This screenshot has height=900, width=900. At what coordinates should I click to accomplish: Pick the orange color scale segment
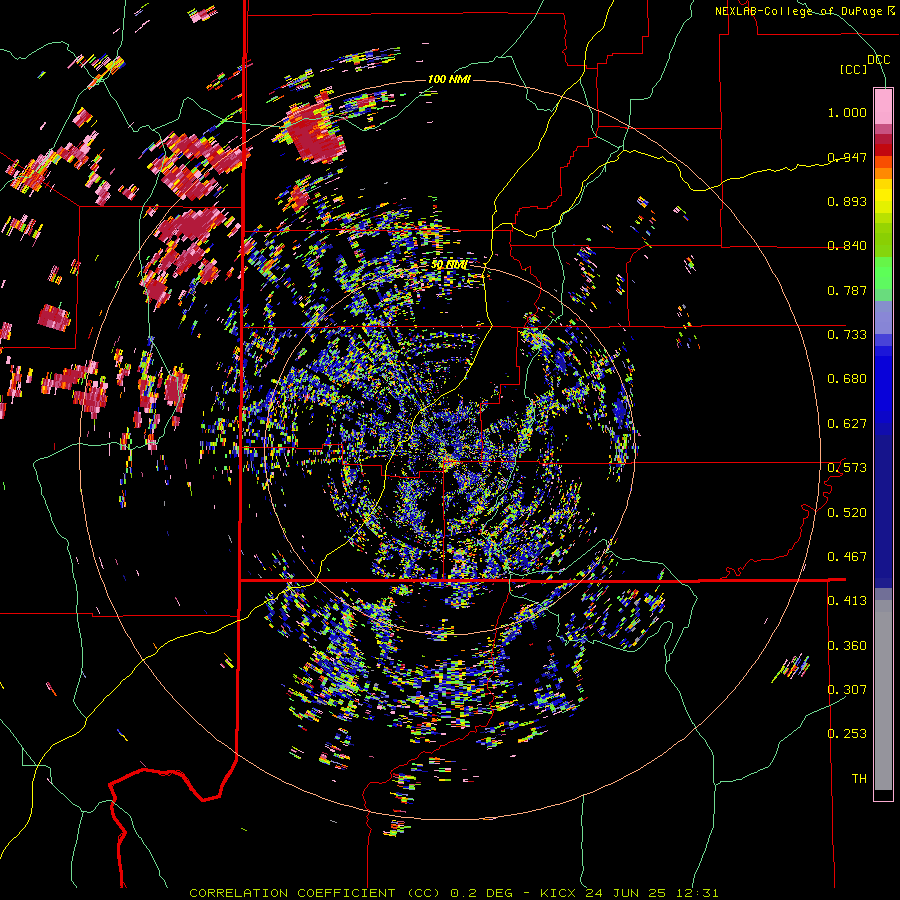tap(883, 173)
